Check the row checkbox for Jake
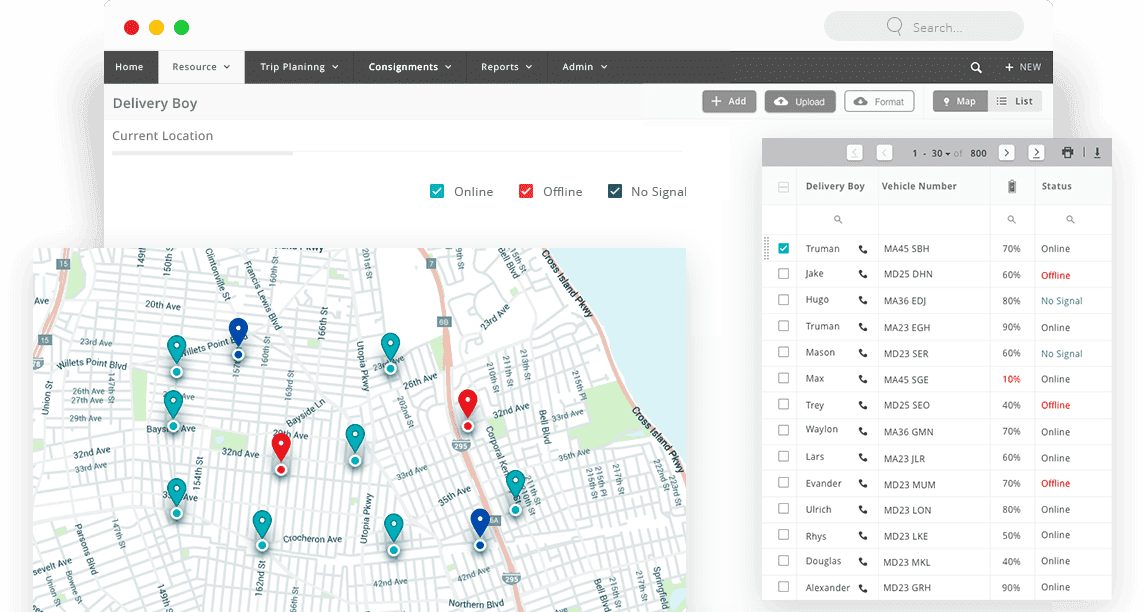Screen dimensions: 1145x612 click(785, 274)
